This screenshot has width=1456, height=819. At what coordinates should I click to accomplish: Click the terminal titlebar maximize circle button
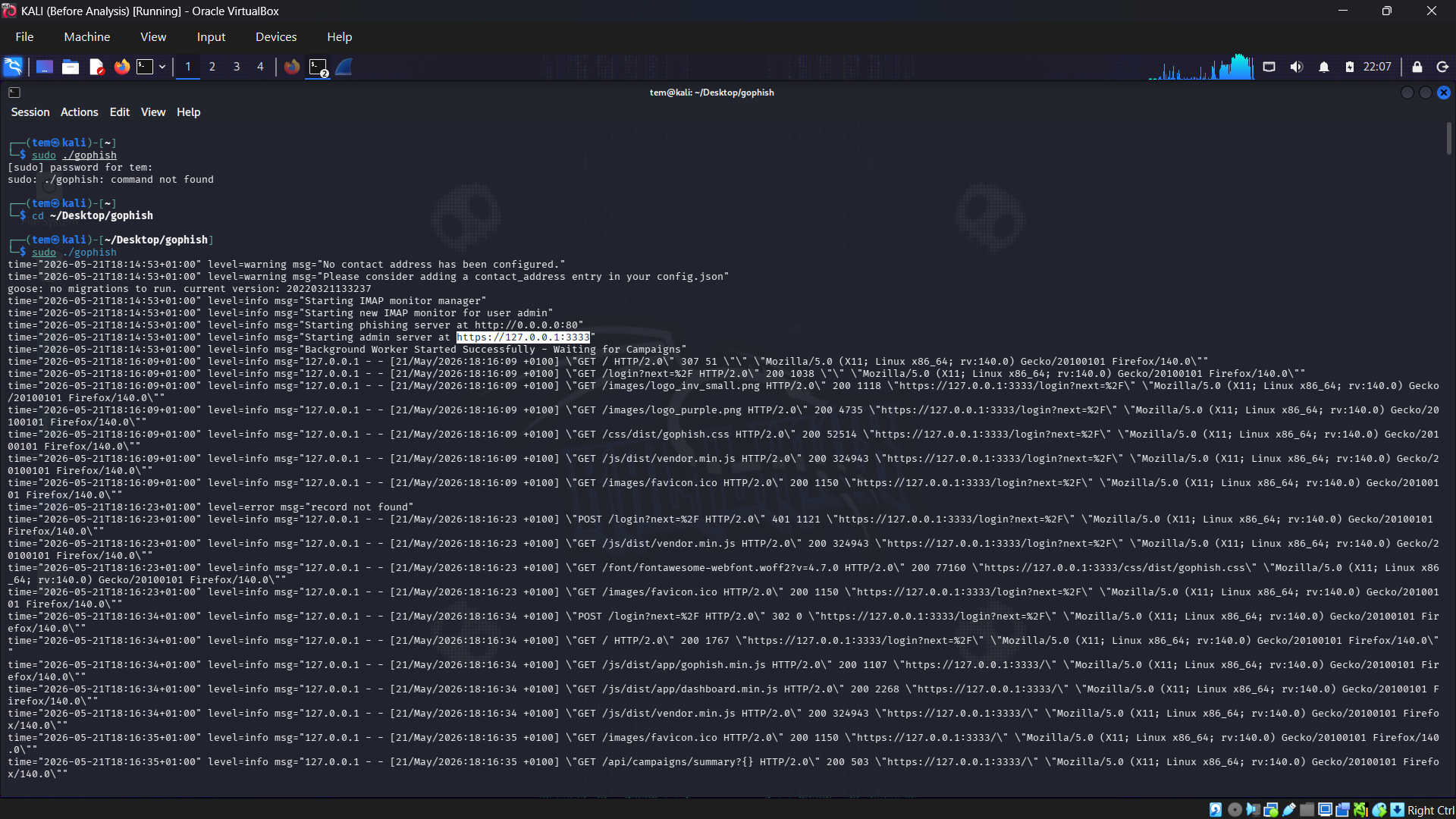pos(1426,93)
